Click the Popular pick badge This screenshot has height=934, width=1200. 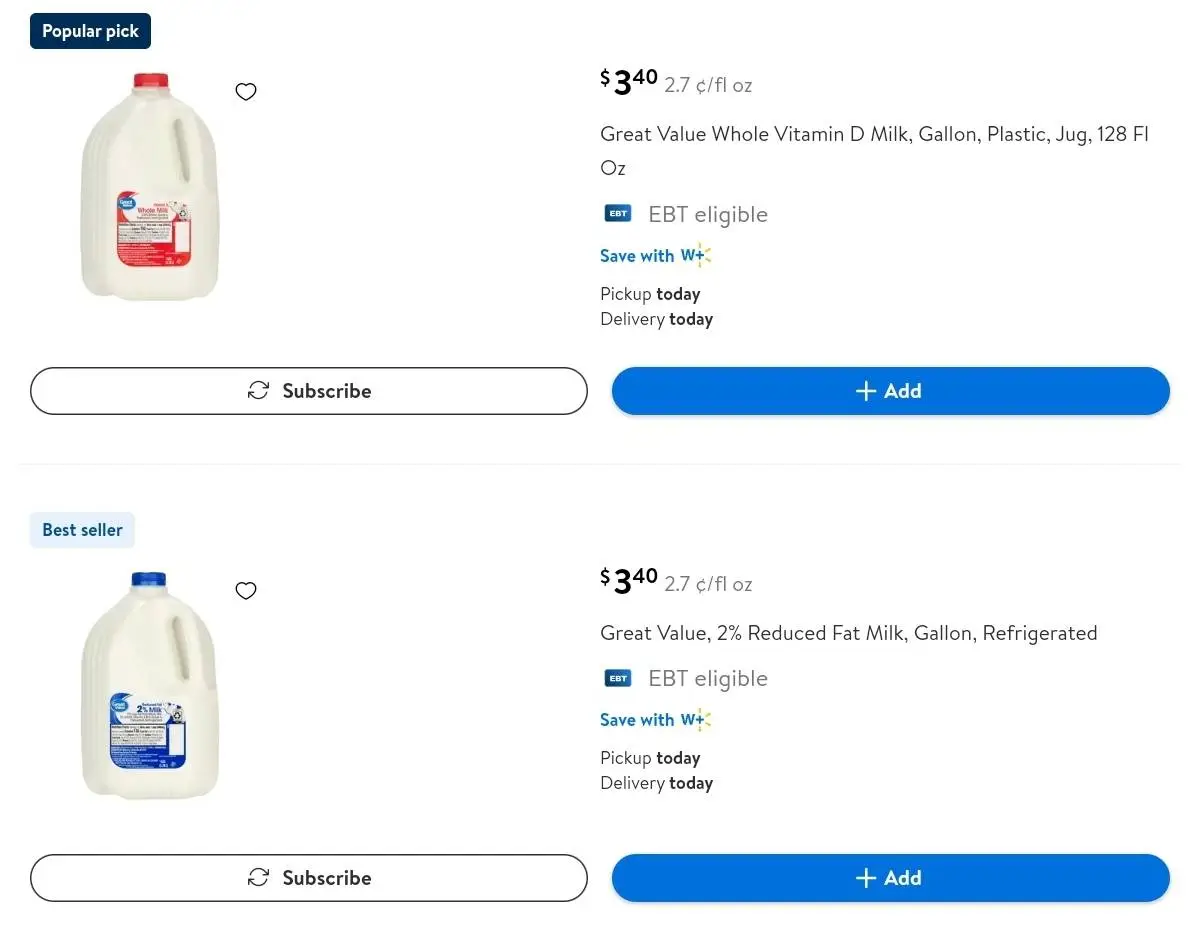pyautogui.click(x=90, y=31)
